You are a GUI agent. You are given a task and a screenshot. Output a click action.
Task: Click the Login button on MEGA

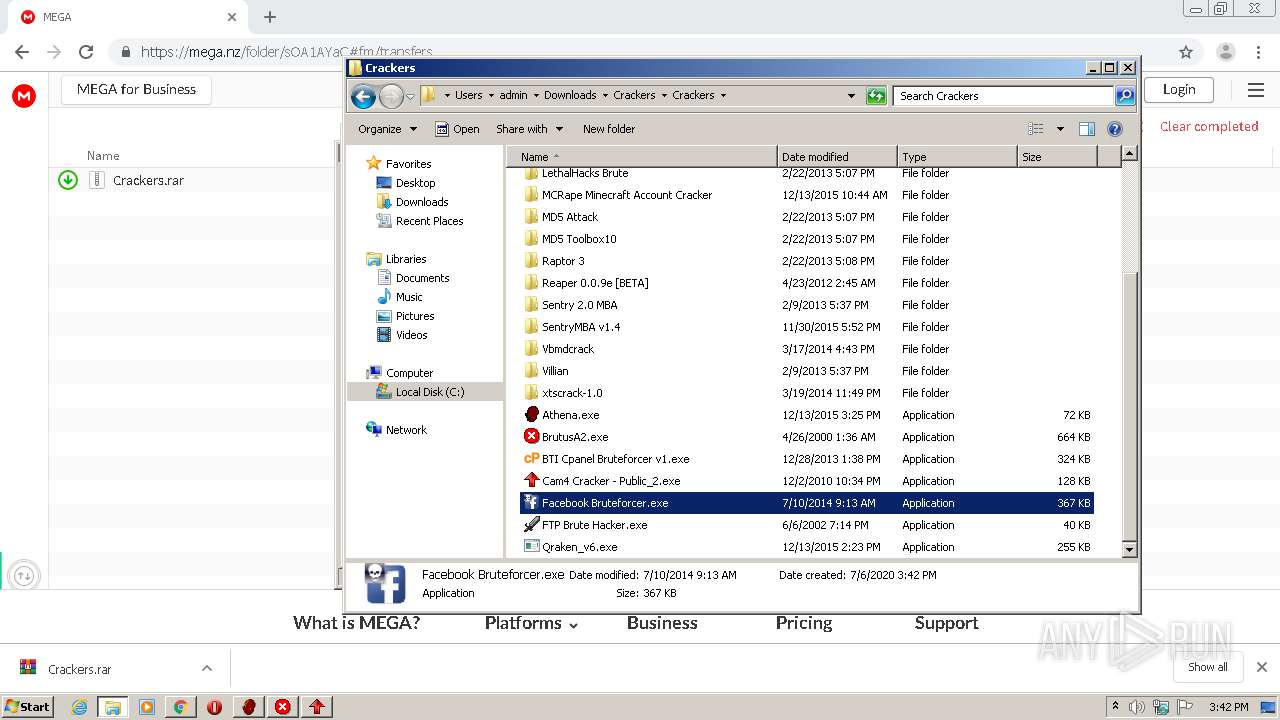click(1179, 89)
